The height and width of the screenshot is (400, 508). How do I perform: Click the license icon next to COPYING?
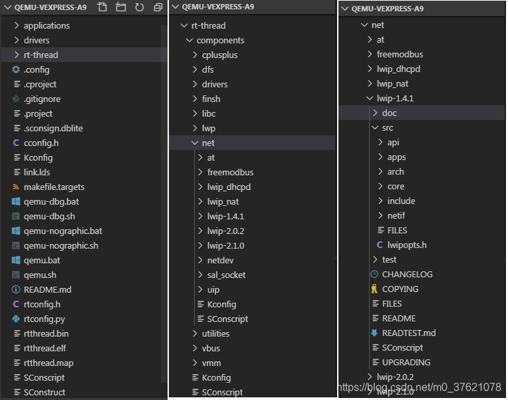pos(374,289)
